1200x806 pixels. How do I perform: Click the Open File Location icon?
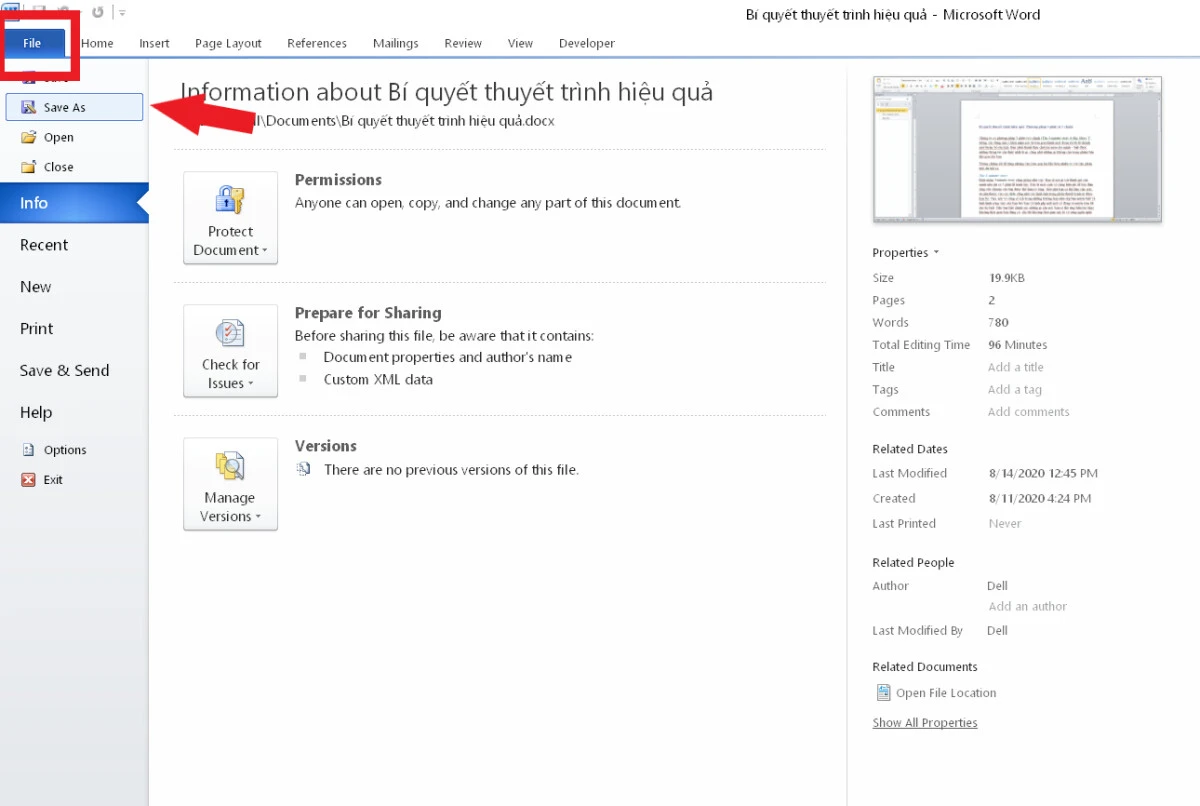coord(883,692)
